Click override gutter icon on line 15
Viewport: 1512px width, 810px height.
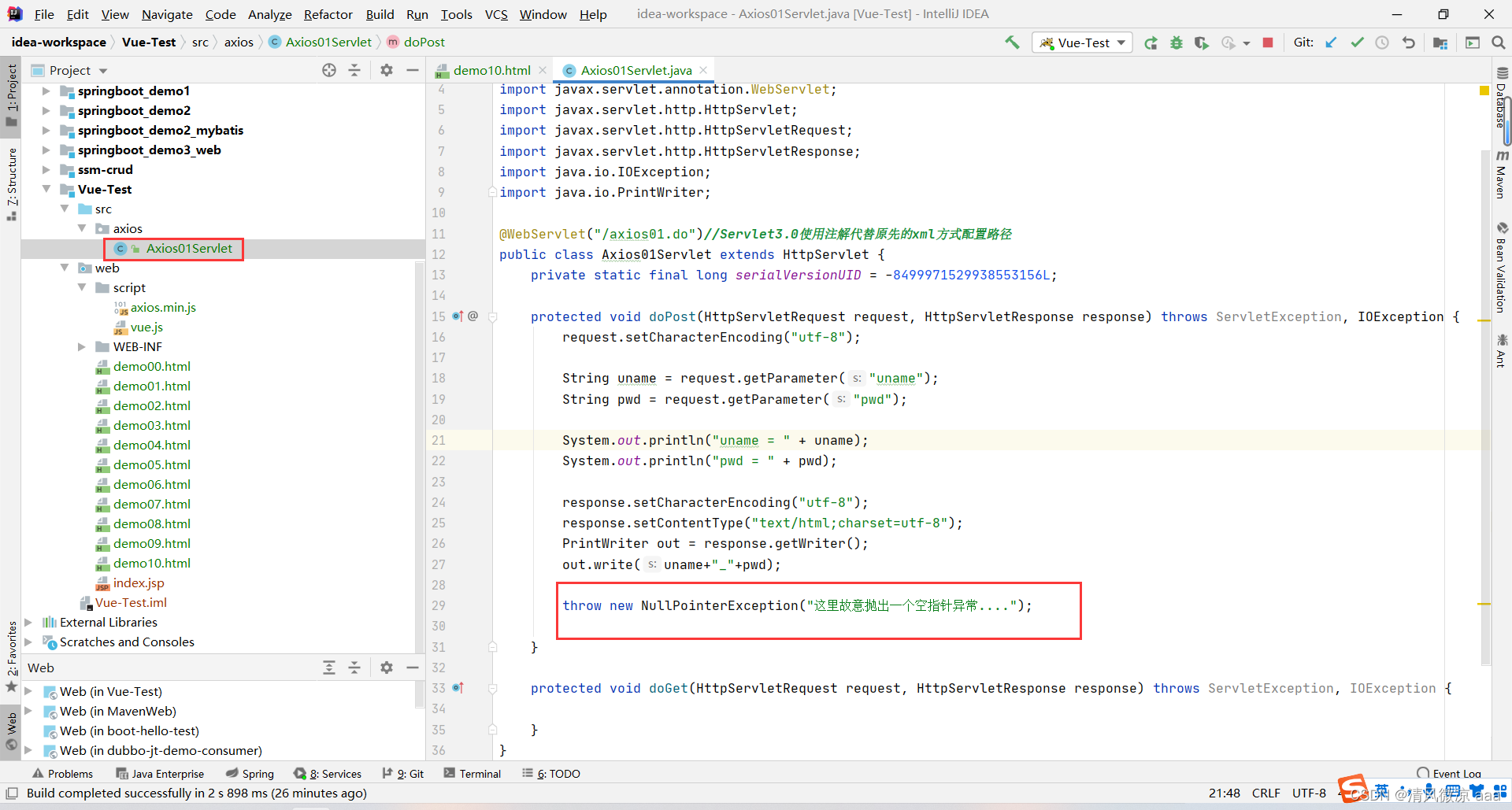458,316
